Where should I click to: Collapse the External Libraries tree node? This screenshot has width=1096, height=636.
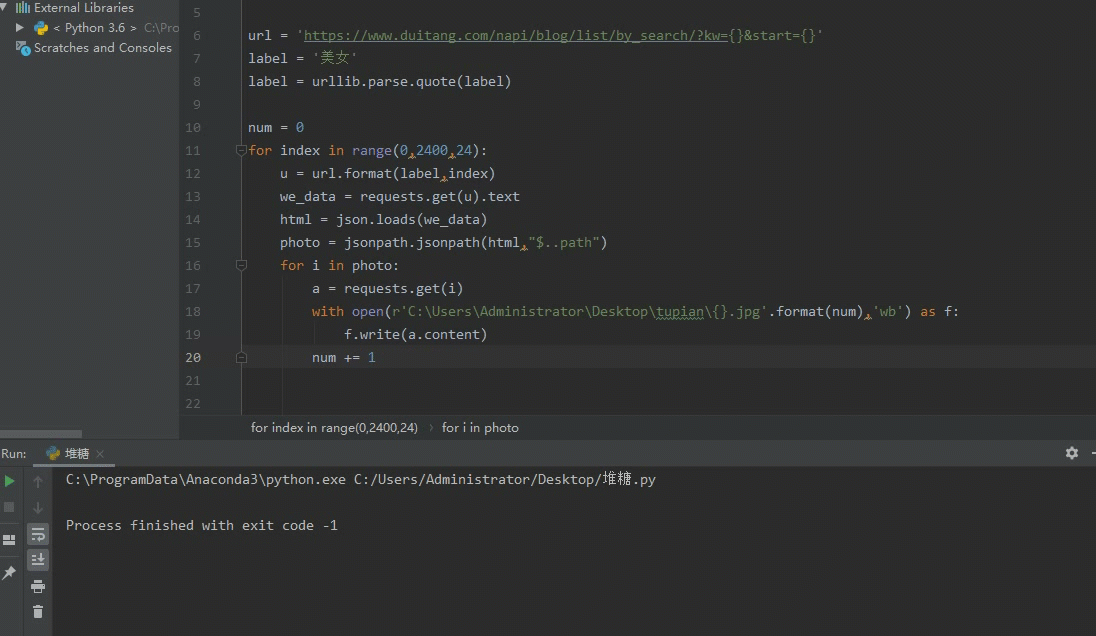(x=4, y=7)
